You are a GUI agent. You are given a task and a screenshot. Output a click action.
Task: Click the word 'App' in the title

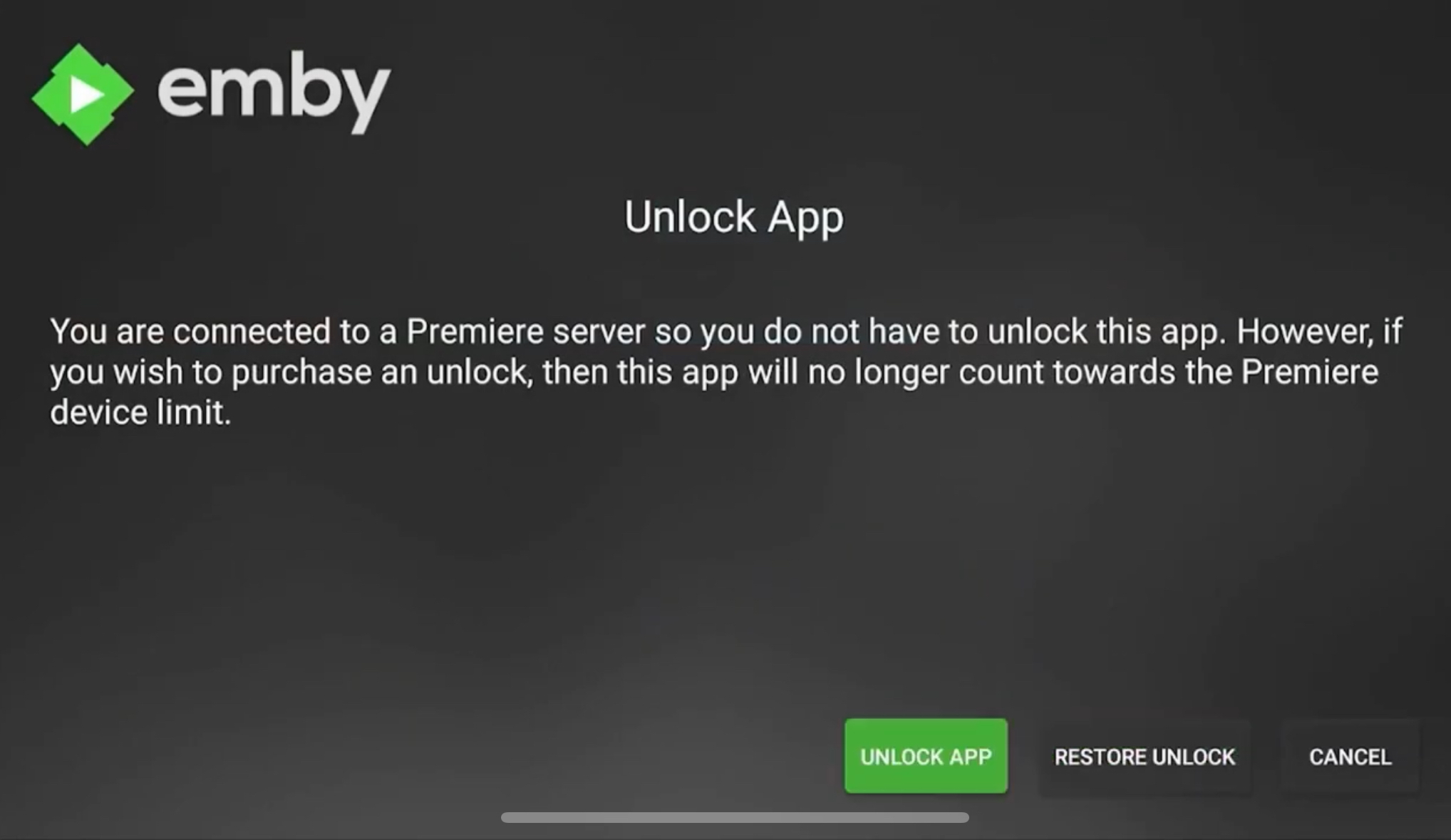tap(806, 218)
